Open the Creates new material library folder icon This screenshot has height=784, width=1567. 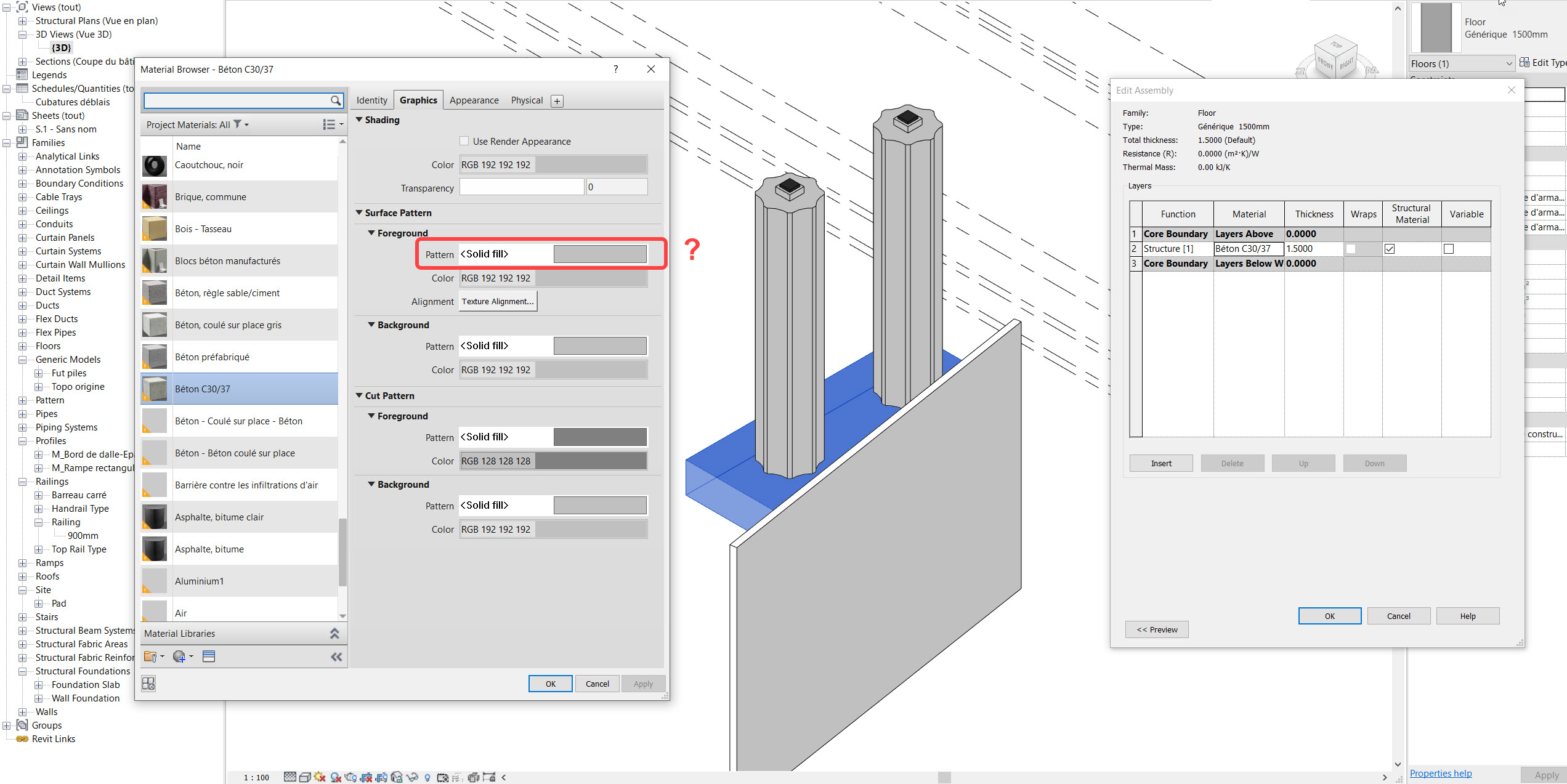click(150, 656)
